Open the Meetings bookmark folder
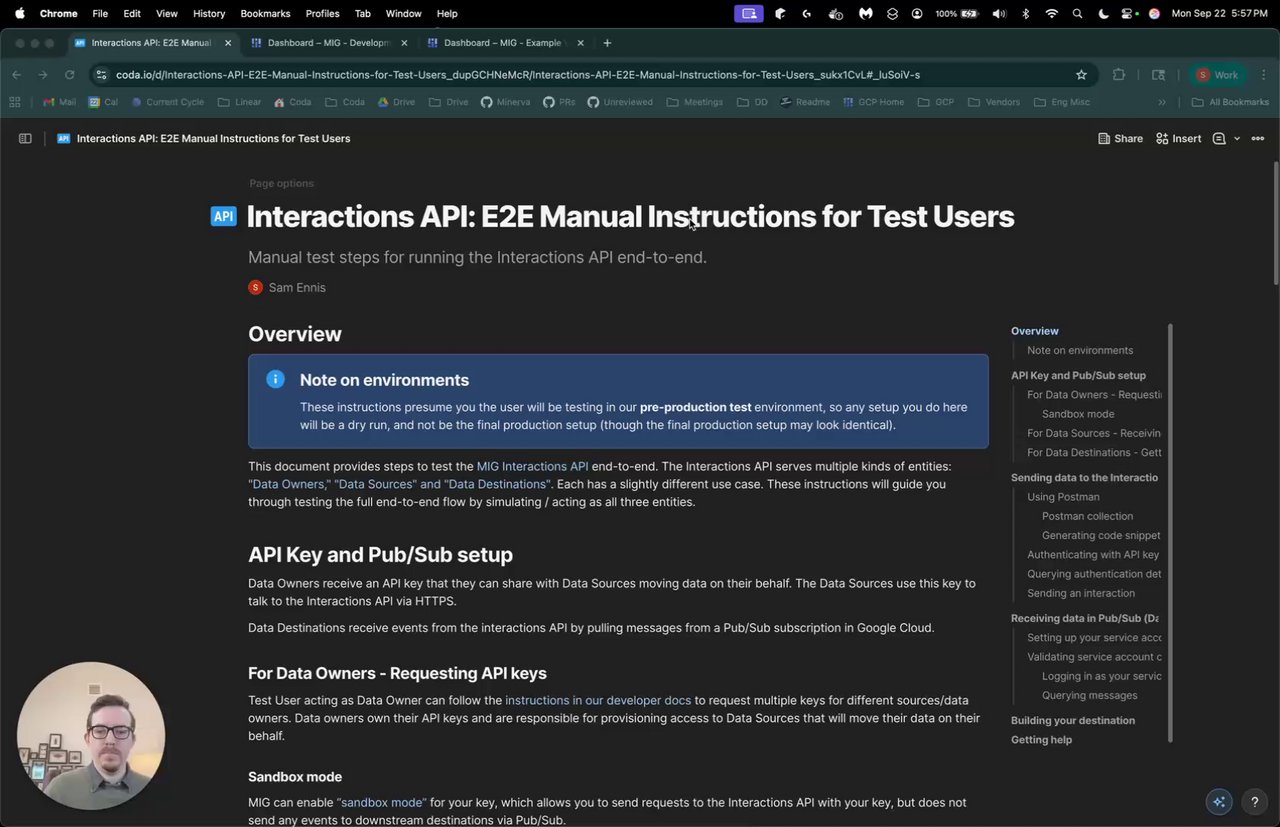This screenshot has height=827, width=1280. 694,102
